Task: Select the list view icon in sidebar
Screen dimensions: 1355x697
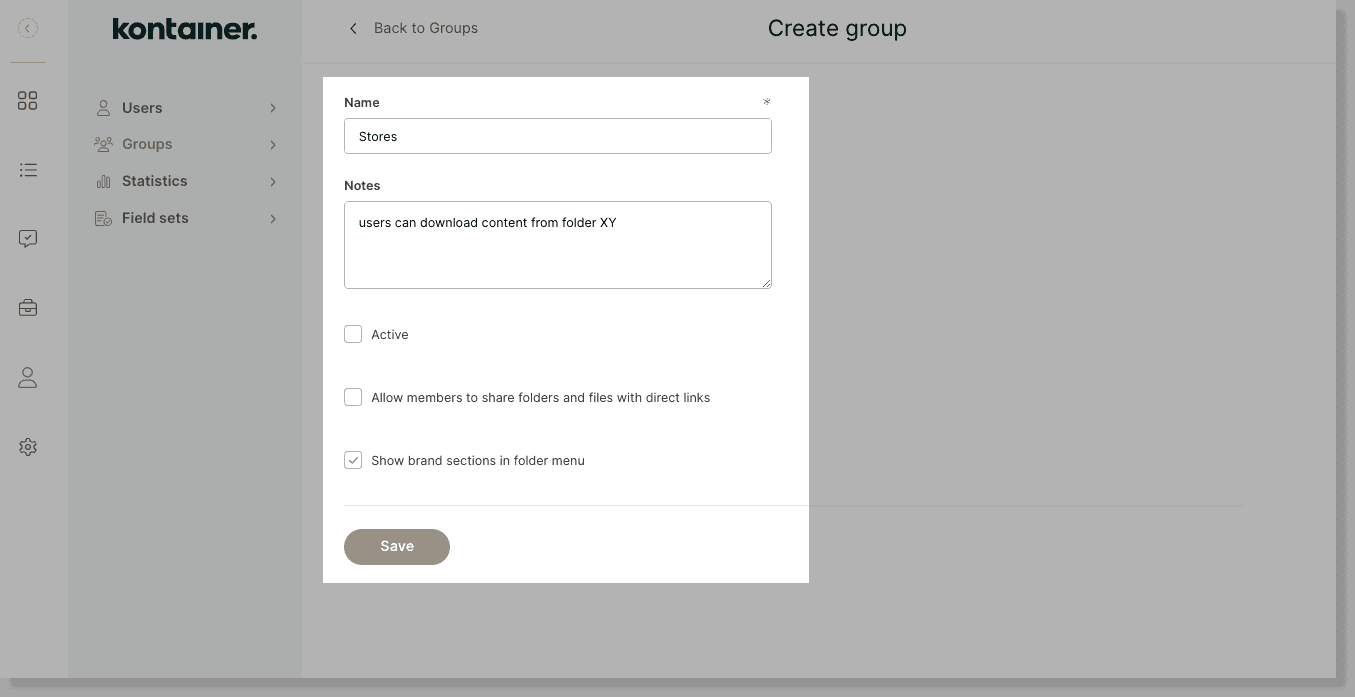Action: (x=27, y=170)
